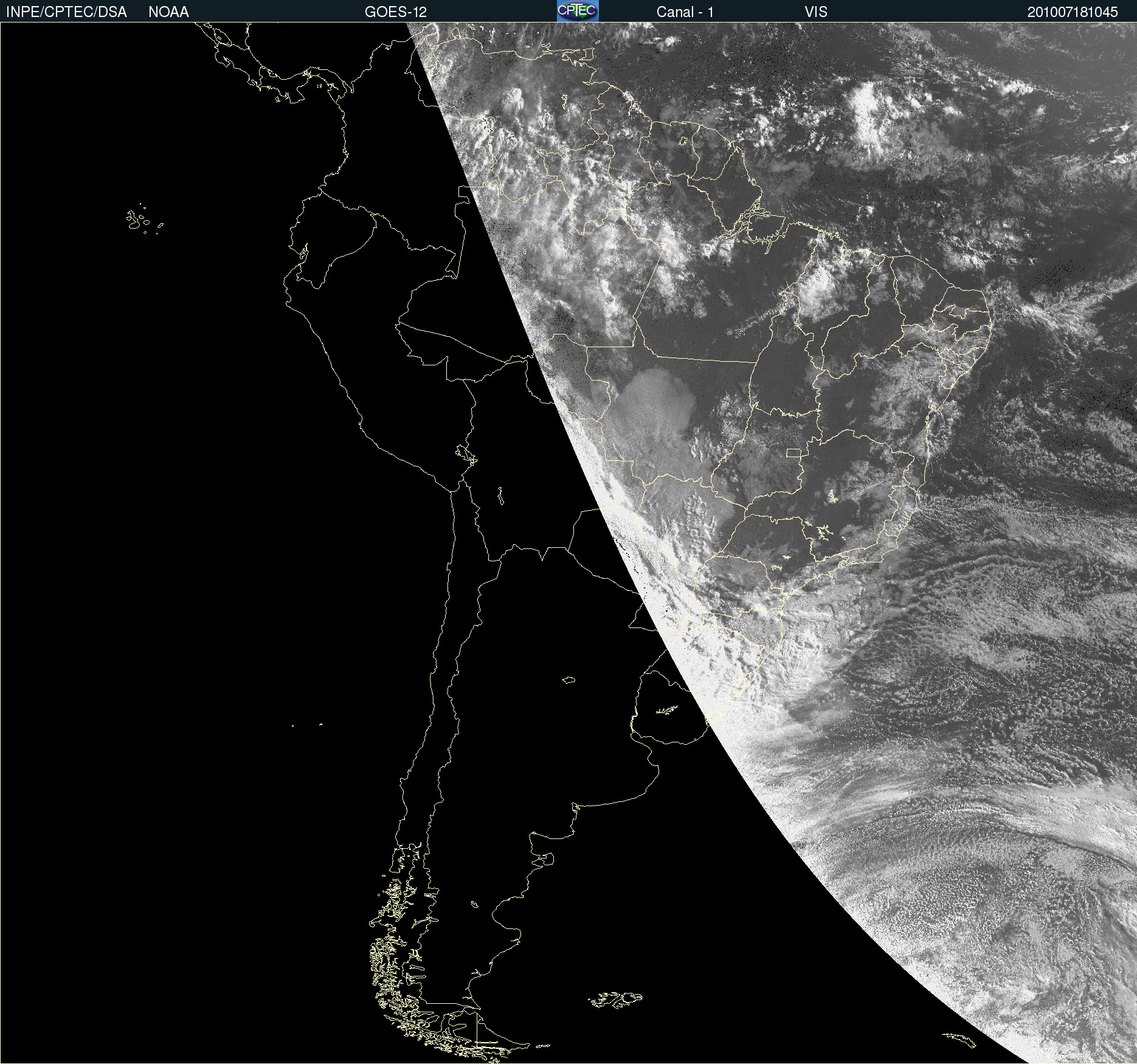Select the 201007181045 timestamp text

pos(1073,12)
